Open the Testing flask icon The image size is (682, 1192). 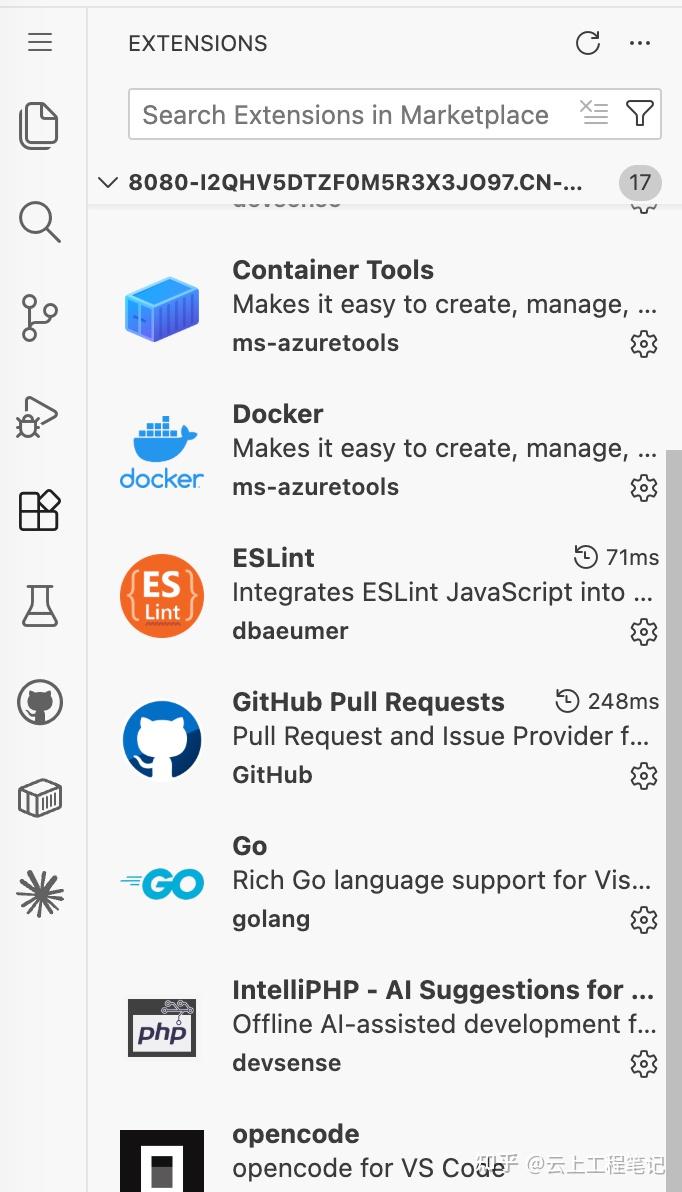tap(40, 606)
